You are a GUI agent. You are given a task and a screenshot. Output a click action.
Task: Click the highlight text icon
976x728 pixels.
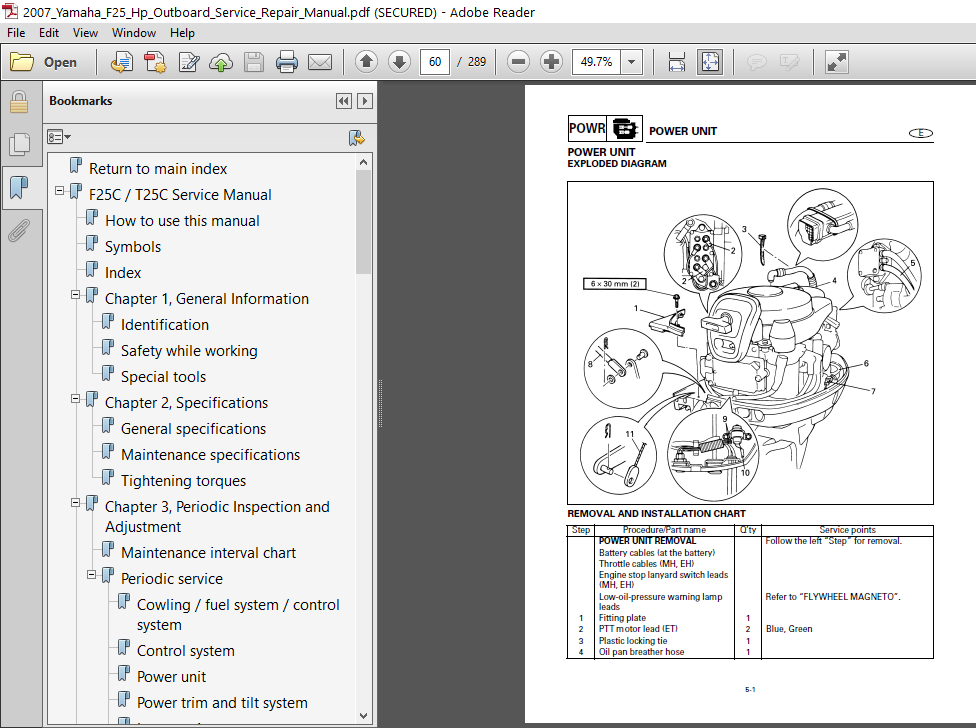pos(789,62)
